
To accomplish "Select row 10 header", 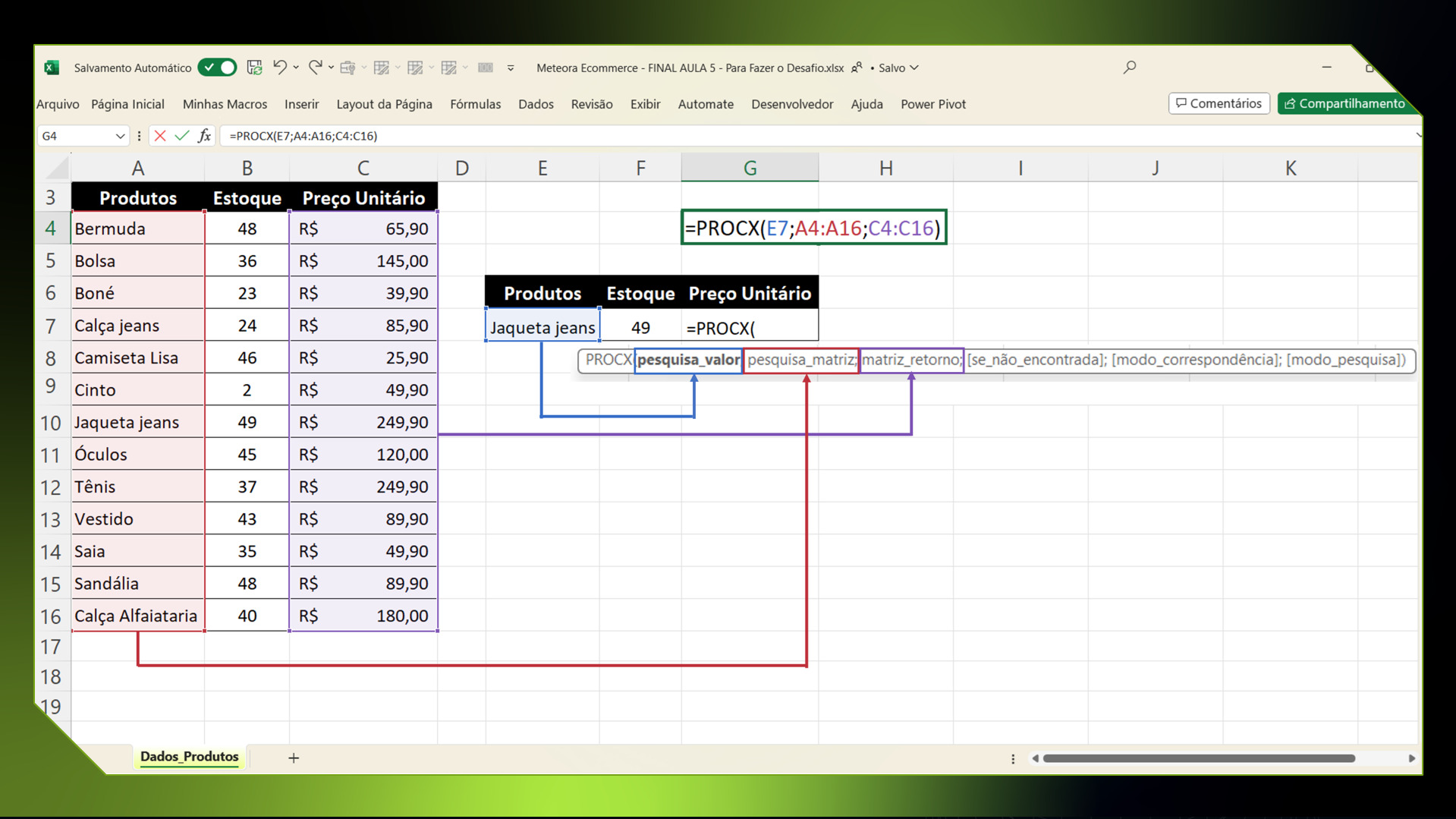I will click(x=51, y=422).
